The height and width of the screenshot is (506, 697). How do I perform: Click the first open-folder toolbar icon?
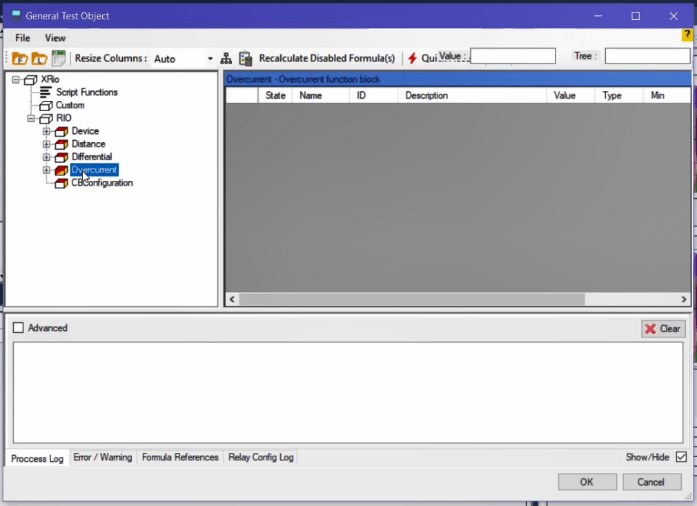coord(19,59)
